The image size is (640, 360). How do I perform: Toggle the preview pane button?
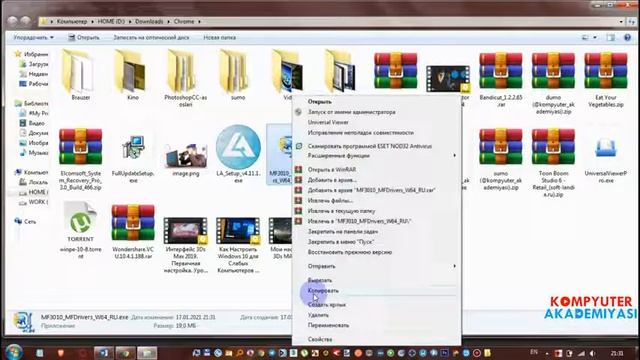(x=610, y=38)
